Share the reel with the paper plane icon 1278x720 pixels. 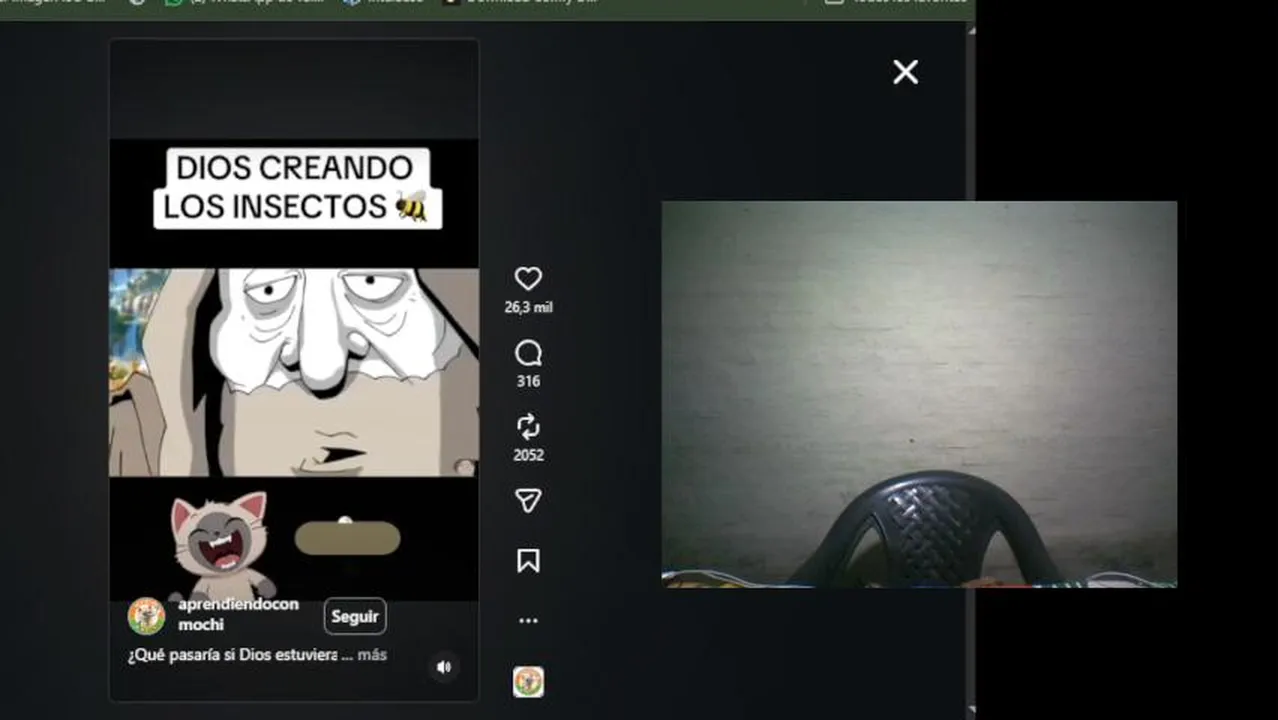[528, 501]
